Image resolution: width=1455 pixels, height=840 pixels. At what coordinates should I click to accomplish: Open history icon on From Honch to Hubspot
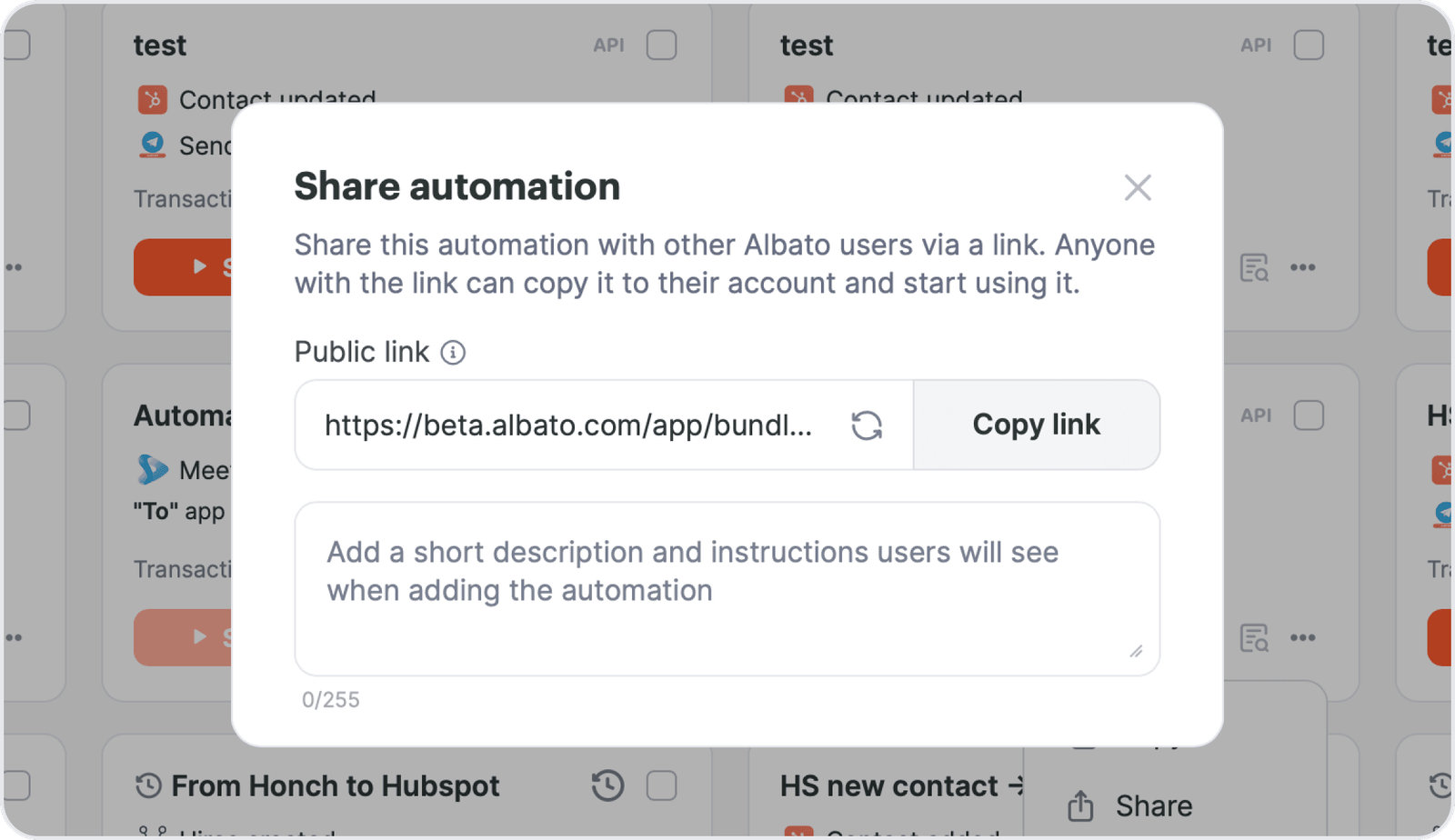607,785
